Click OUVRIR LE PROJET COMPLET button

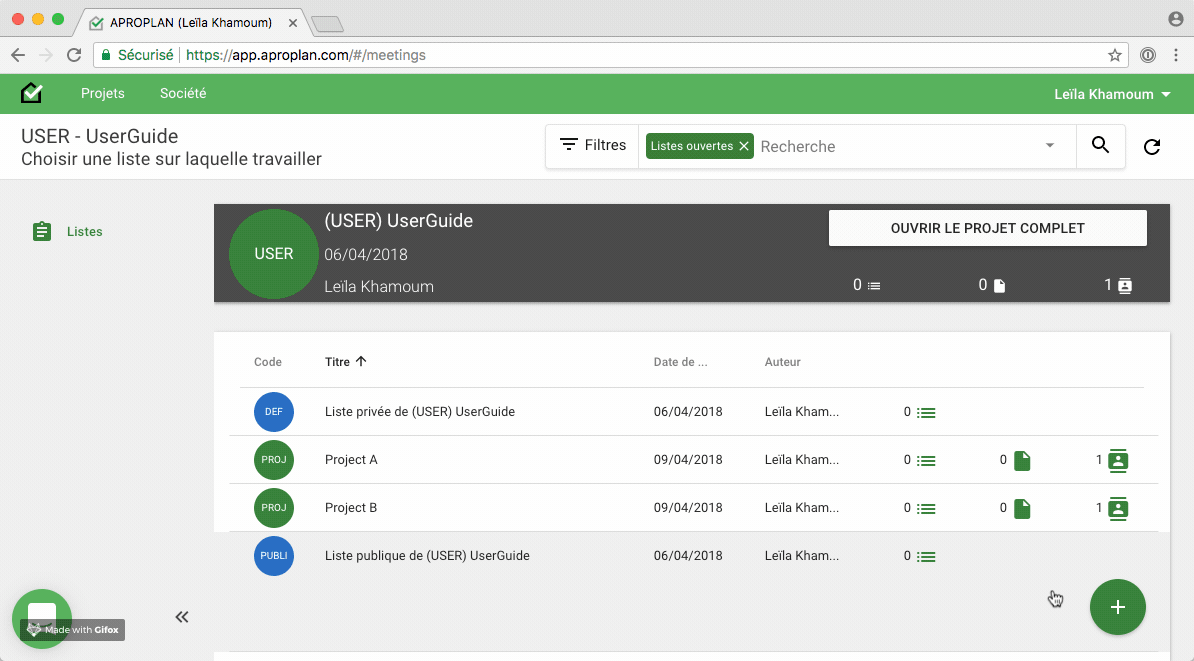click(988, 228)
